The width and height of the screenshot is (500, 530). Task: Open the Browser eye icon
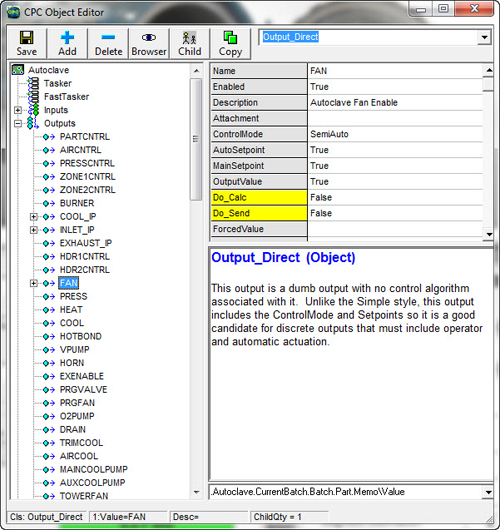[x=149, y=37]
